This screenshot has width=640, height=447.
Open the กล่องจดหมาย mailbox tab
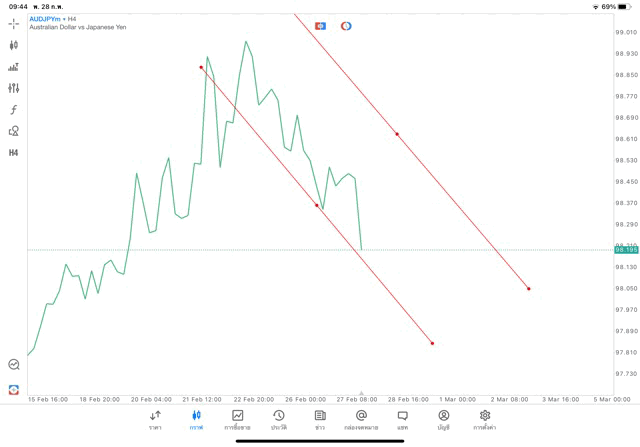[x=361, y=419]
